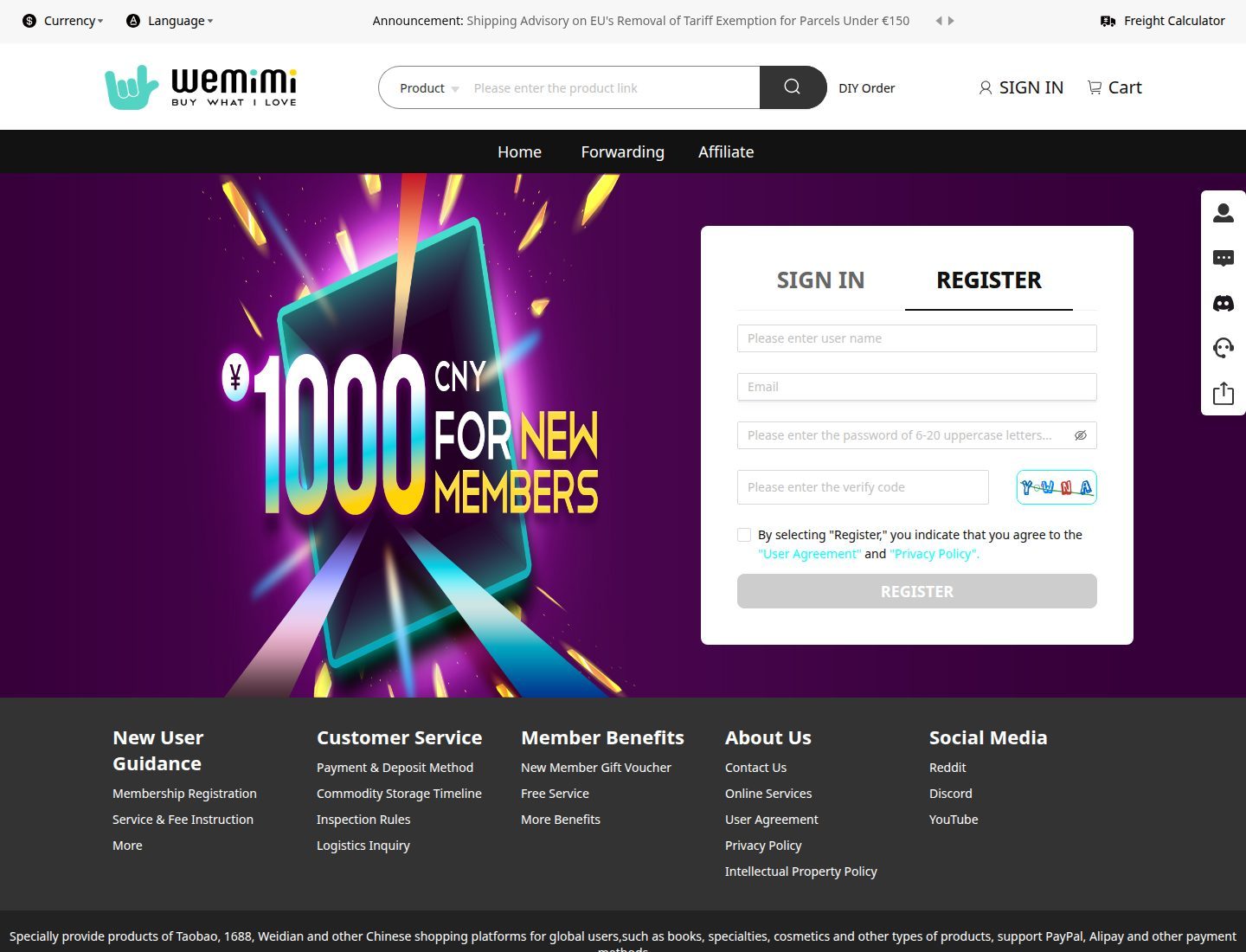Screen dimensions: 1246x952
Task: Open the chat message sidebar icon
Action: (1224, 258)
